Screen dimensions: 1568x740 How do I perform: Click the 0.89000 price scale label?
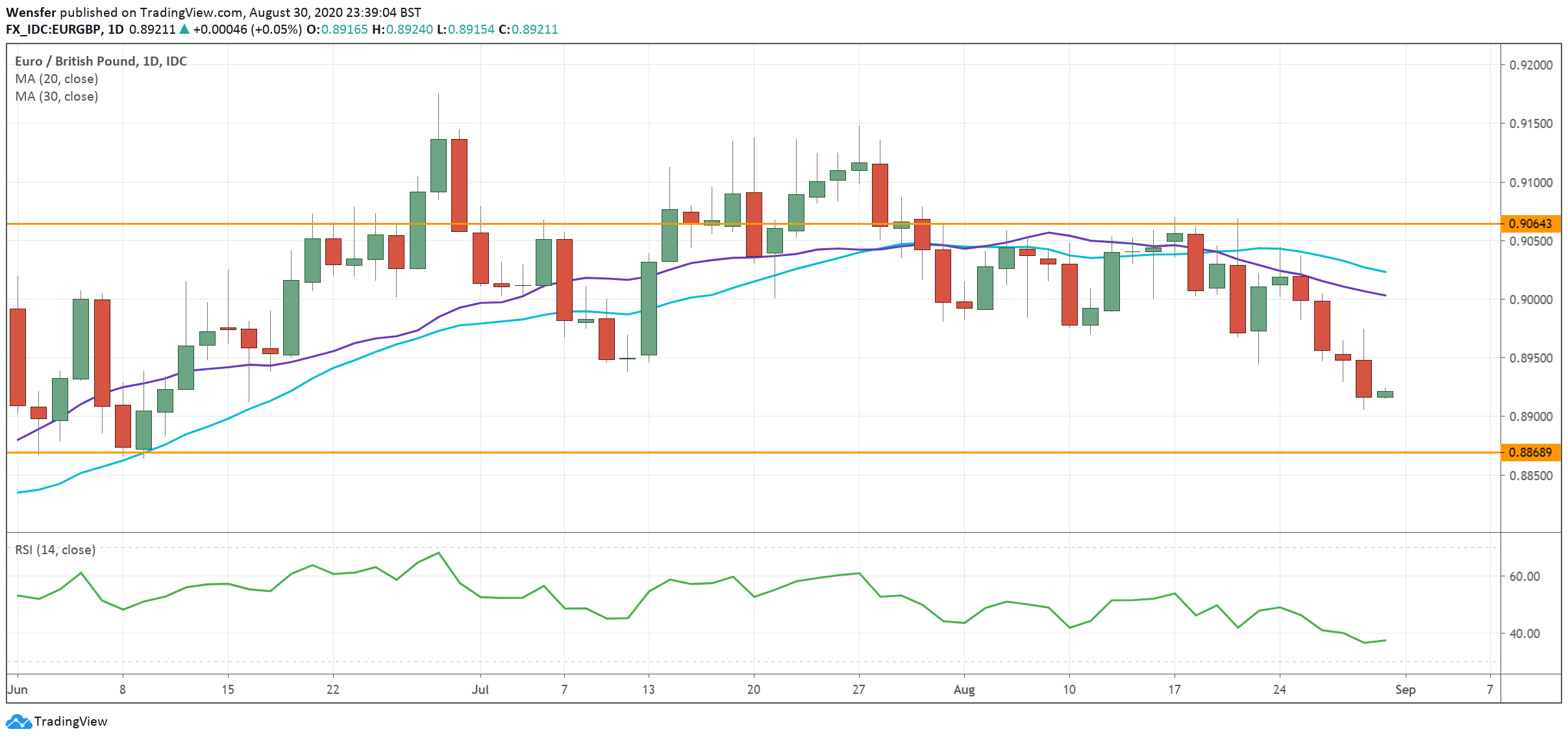click(x=1530, y=416)
